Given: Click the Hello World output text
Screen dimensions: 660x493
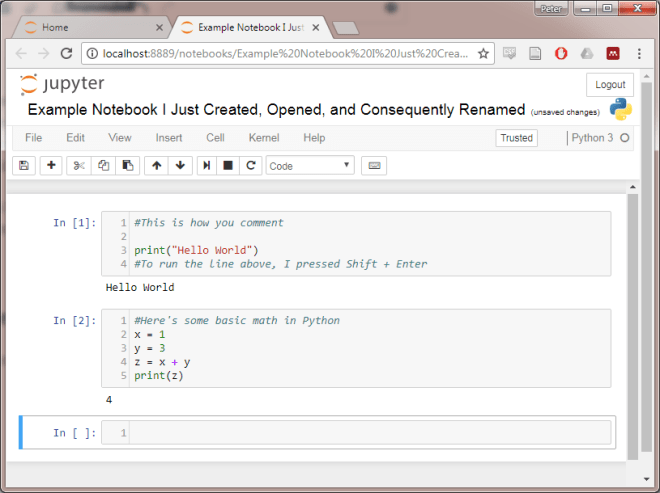Looking at the screenshot, I should (140, 288).
